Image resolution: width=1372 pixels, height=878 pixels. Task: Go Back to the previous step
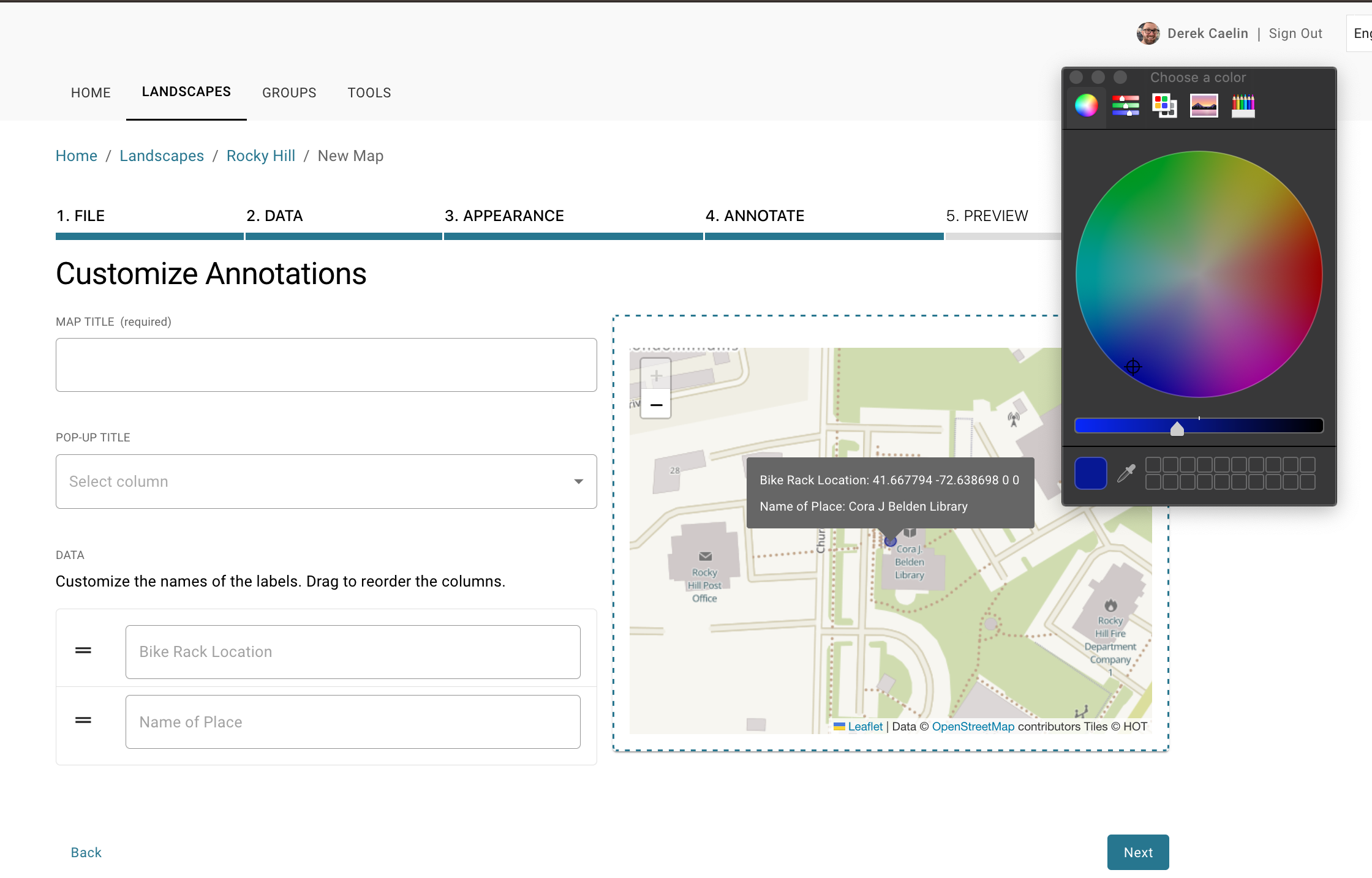[x=86, y=852]
